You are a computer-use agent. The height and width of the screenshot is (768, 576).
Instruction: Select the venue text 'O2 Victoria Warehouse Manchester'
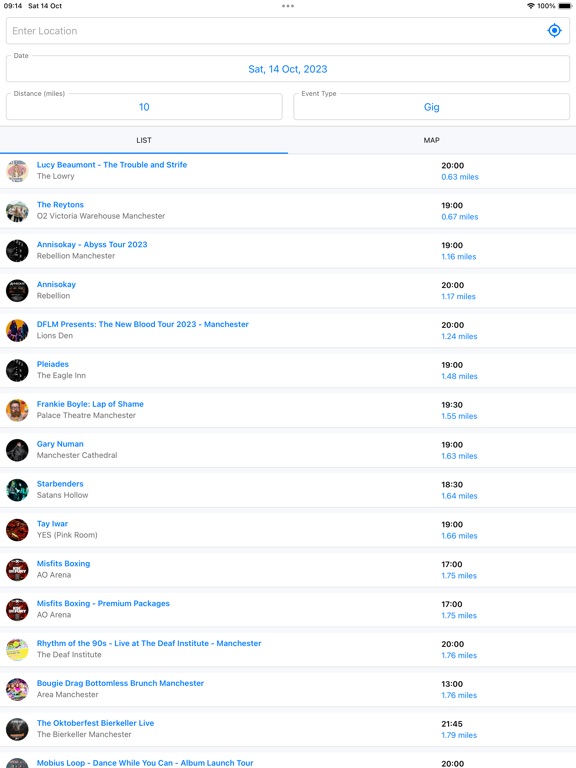[x=101, y=216]
